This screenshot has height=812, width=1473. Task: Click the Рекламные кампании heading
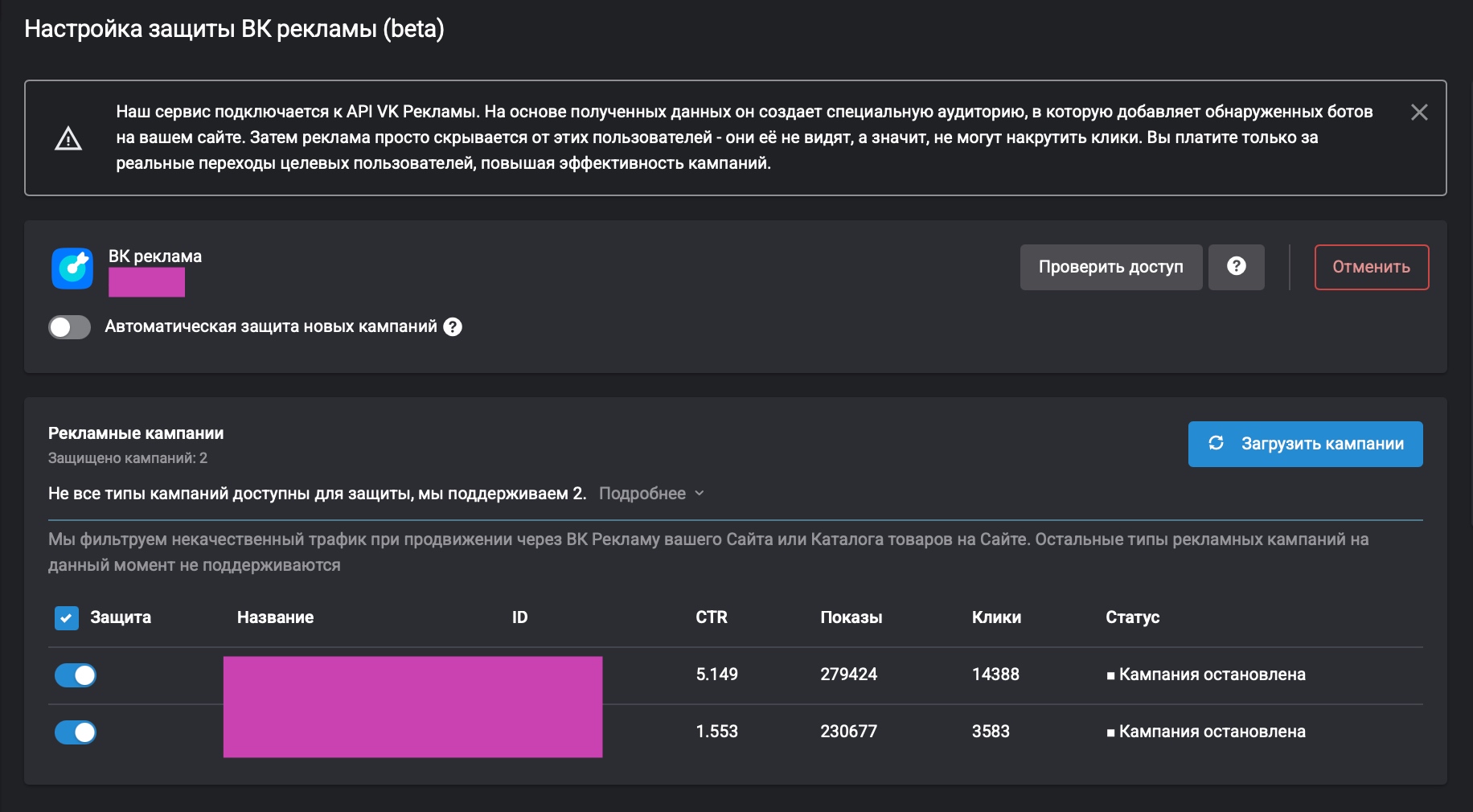coord(136,433)
